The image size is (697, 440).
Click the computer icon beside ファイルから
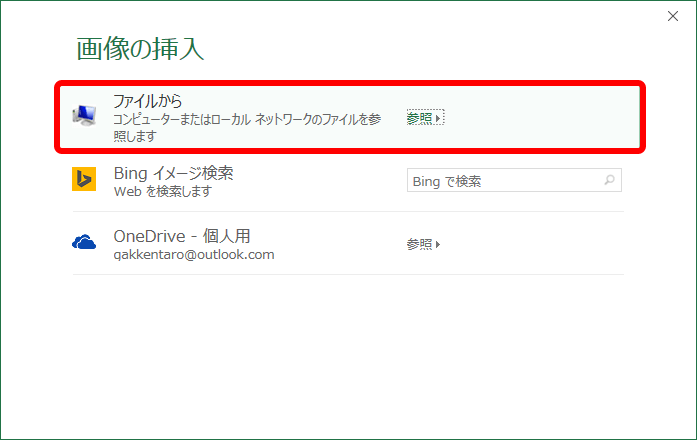[84, 116]
